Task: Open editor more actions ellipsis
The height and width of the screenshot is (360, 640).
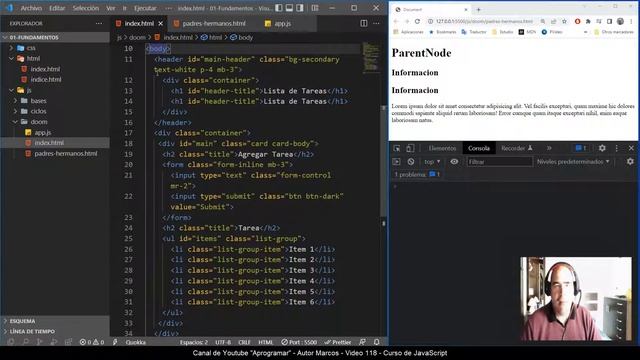Action: pyautogui.click(x=376, y=24)
